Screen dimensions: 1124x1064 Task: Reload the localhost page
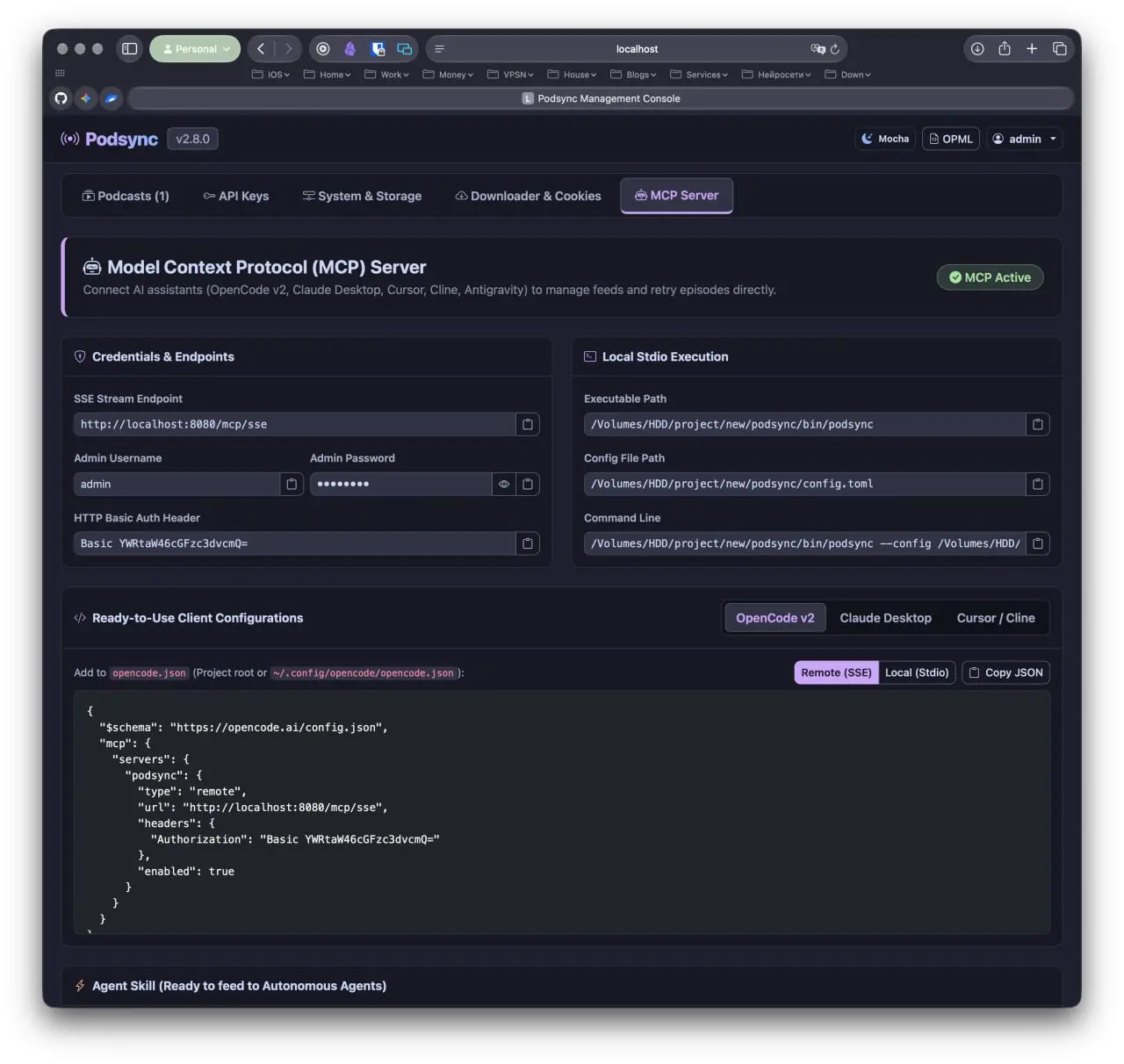[835, 49]
